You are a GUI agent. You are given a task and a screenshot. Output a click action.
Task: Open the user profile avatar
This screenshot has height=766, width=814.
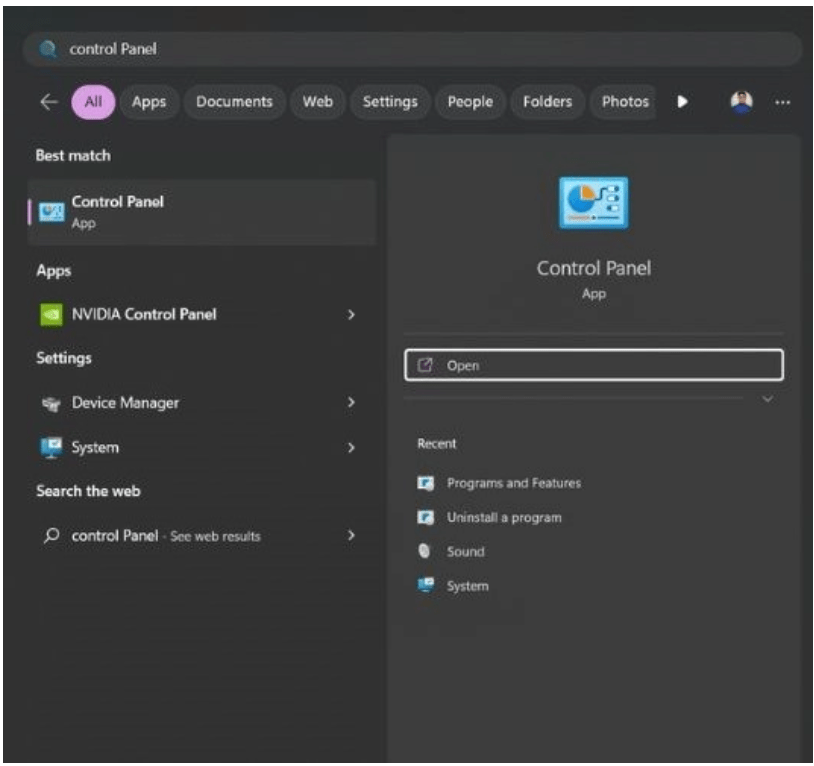[741, 102]
